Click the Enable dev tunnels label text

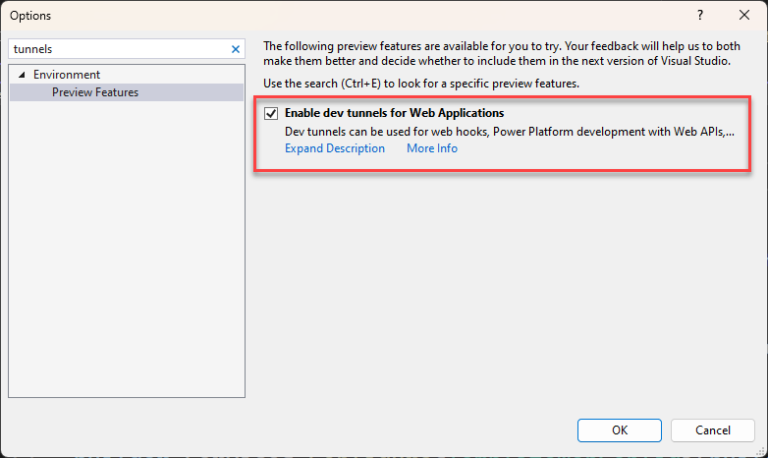tap(394, 113)
